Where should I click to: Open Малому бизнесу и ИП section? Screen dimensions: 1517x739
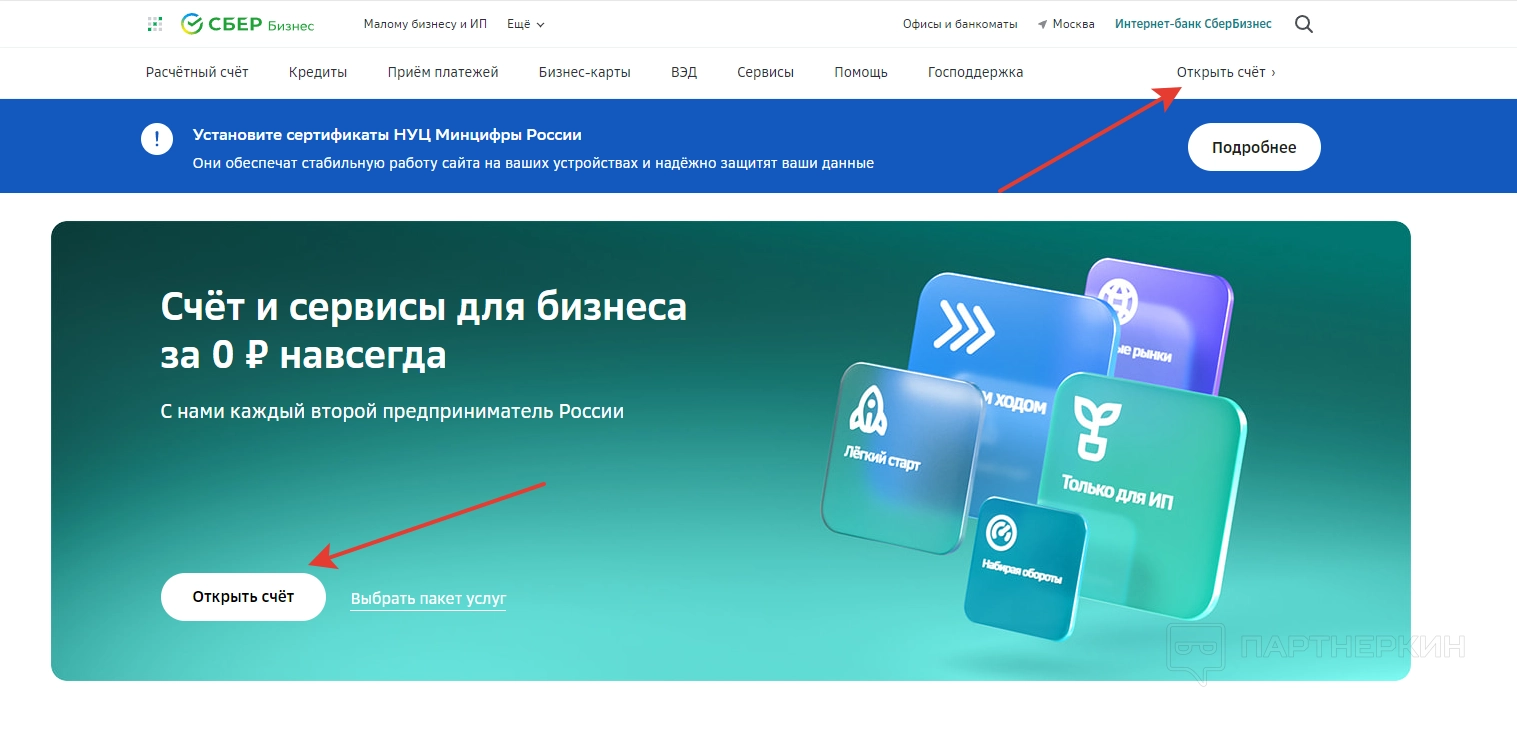point(425,24)
